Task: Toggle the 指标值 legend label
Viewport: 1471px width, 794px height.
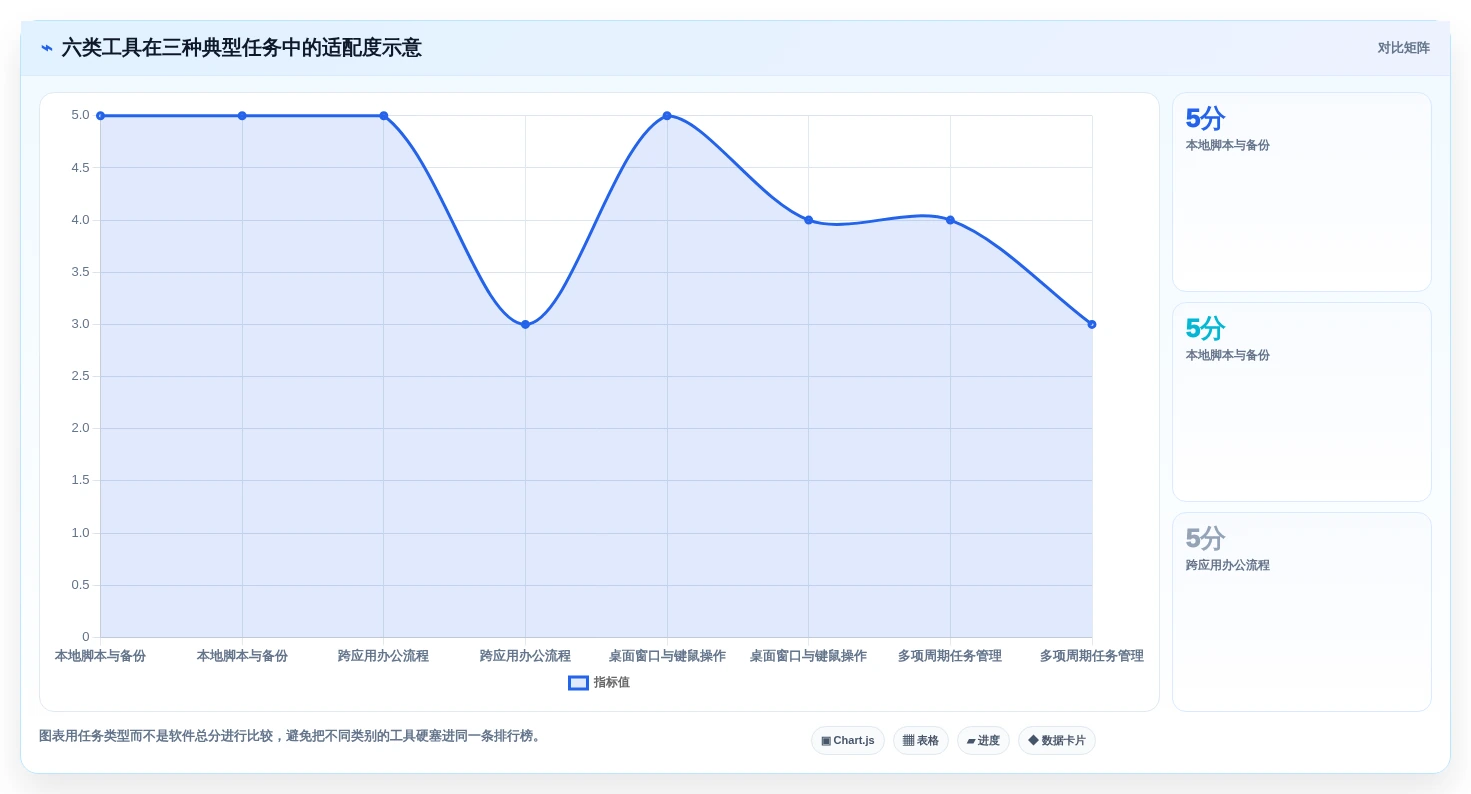Action: pos(612,683)
